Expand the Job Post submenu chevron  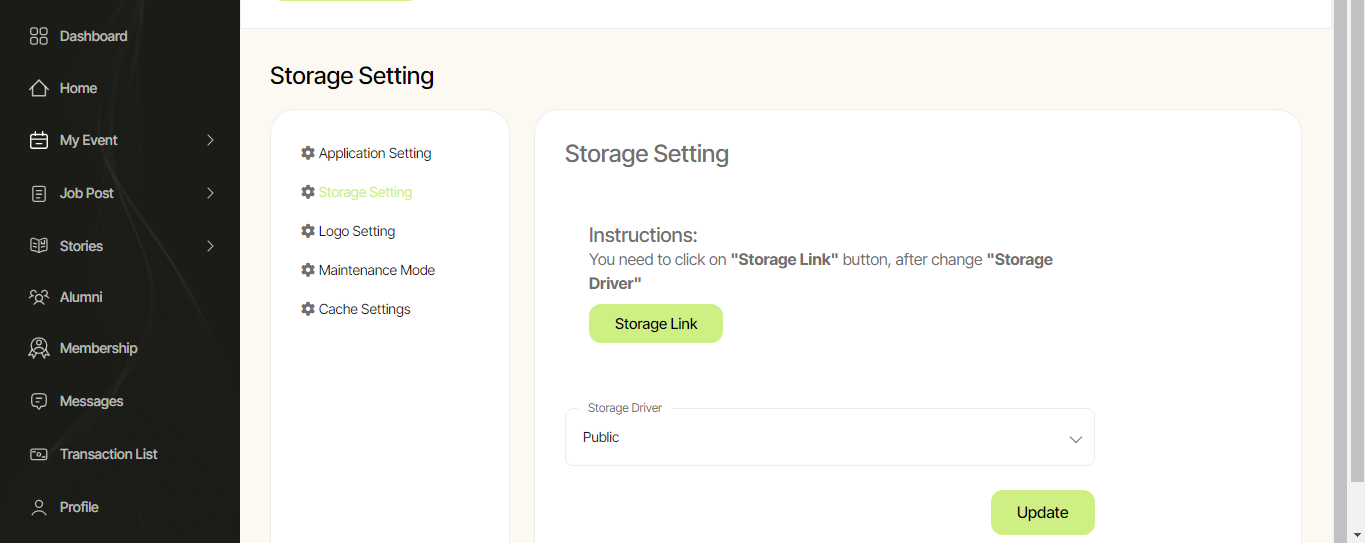click(x=210, y=193)
